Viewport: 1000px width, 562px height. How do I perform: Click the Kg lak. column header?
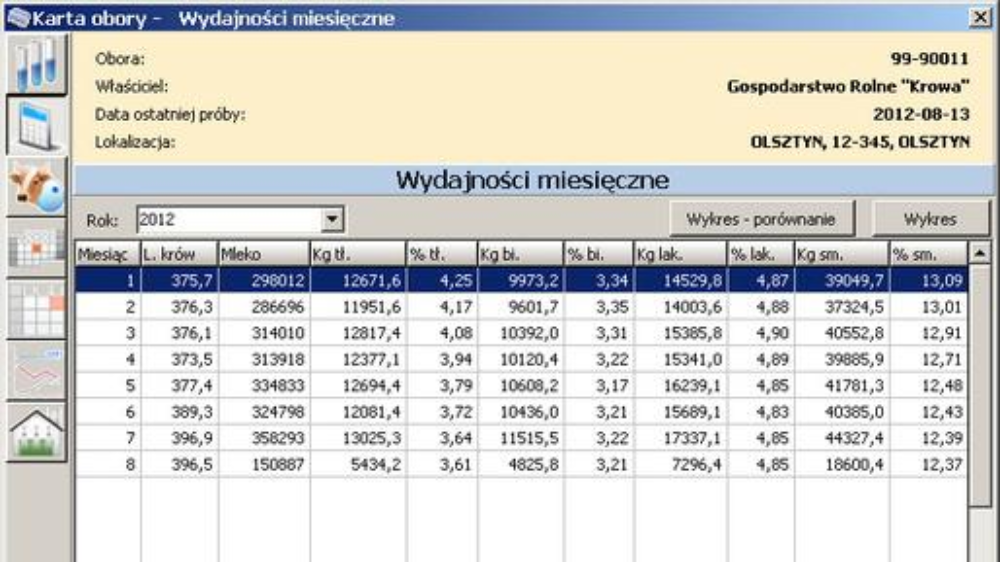pyautogui.click(x=680, y=255)
